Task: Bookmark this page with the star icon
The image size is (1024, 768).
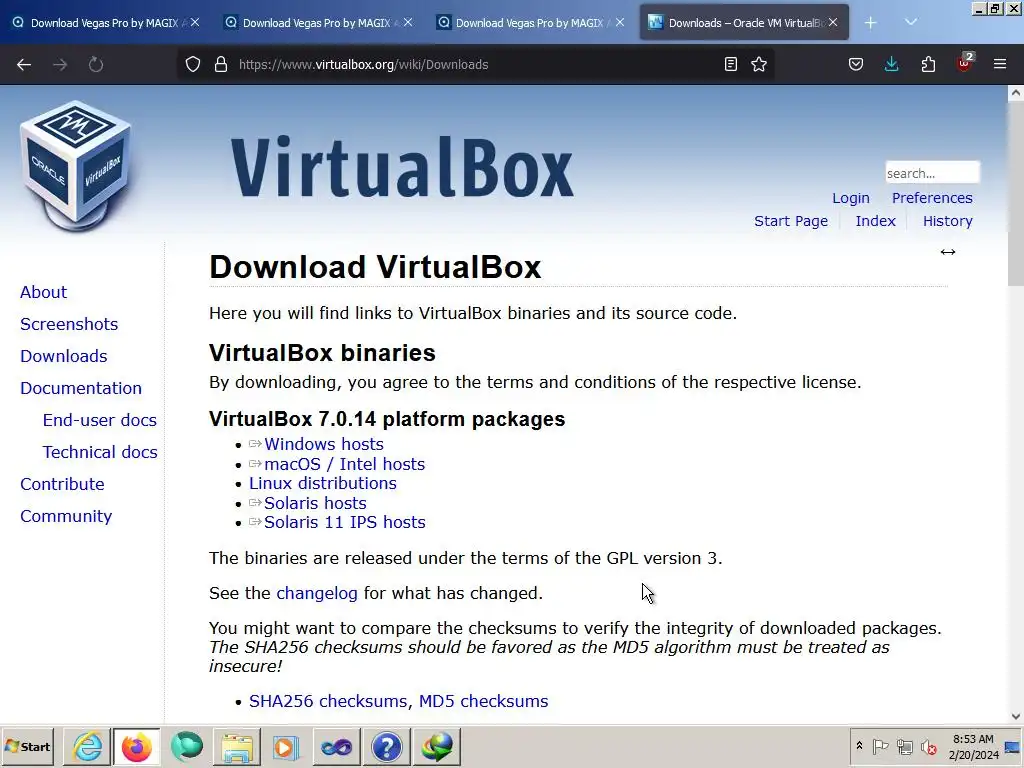Action: click(x=759, y=64)
